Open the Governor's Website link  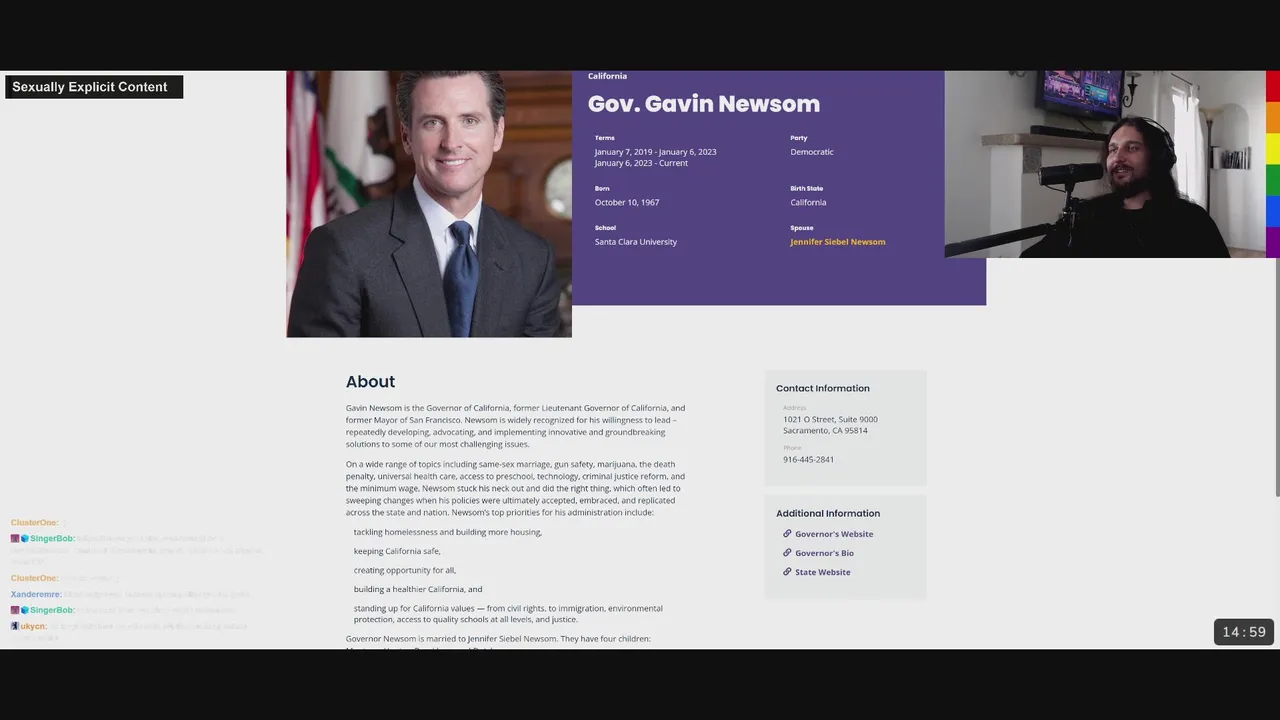(834, 534)
